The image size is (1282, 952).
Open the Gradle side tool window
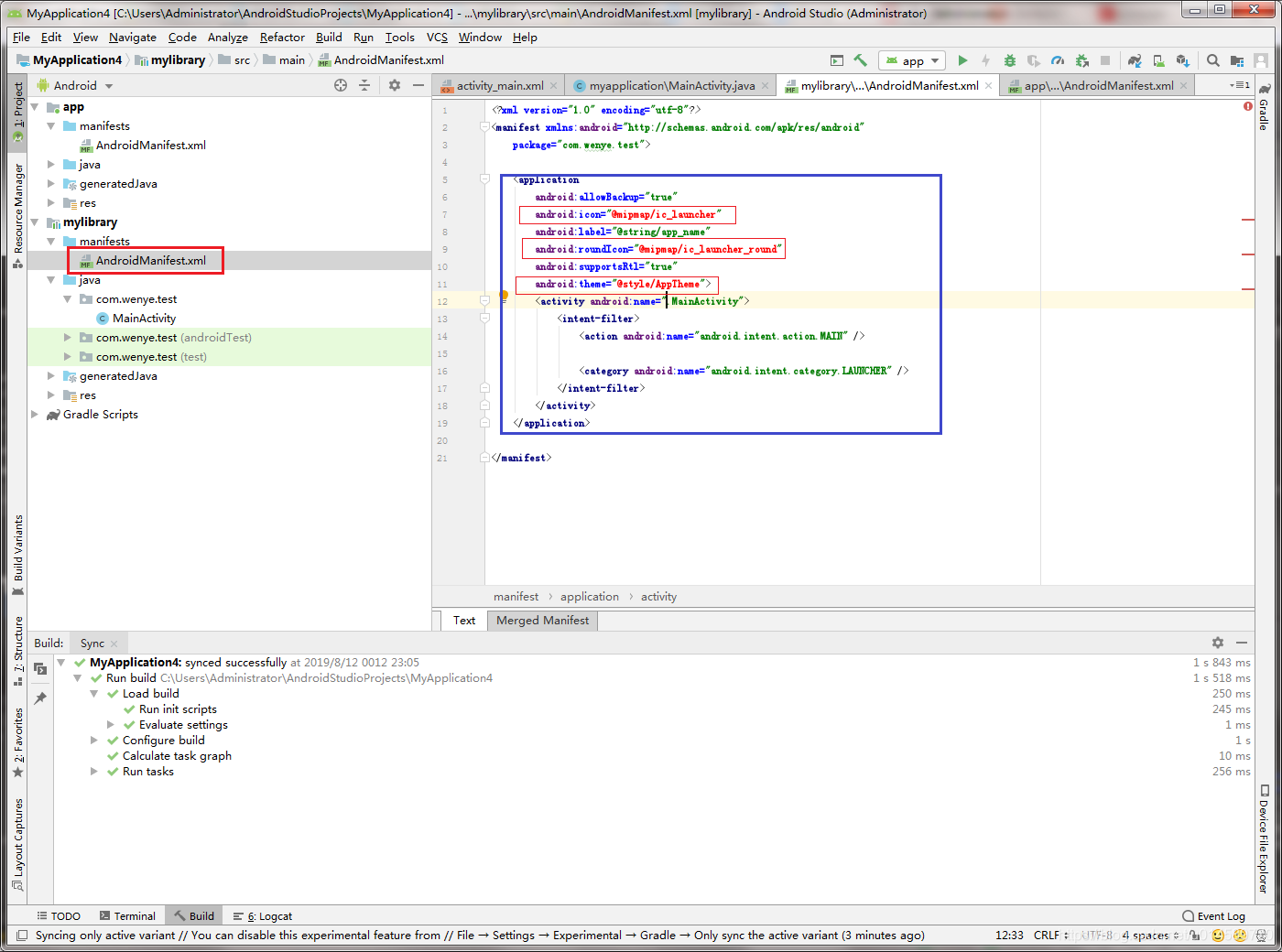pyautogui.click(x=1264, y=107)
